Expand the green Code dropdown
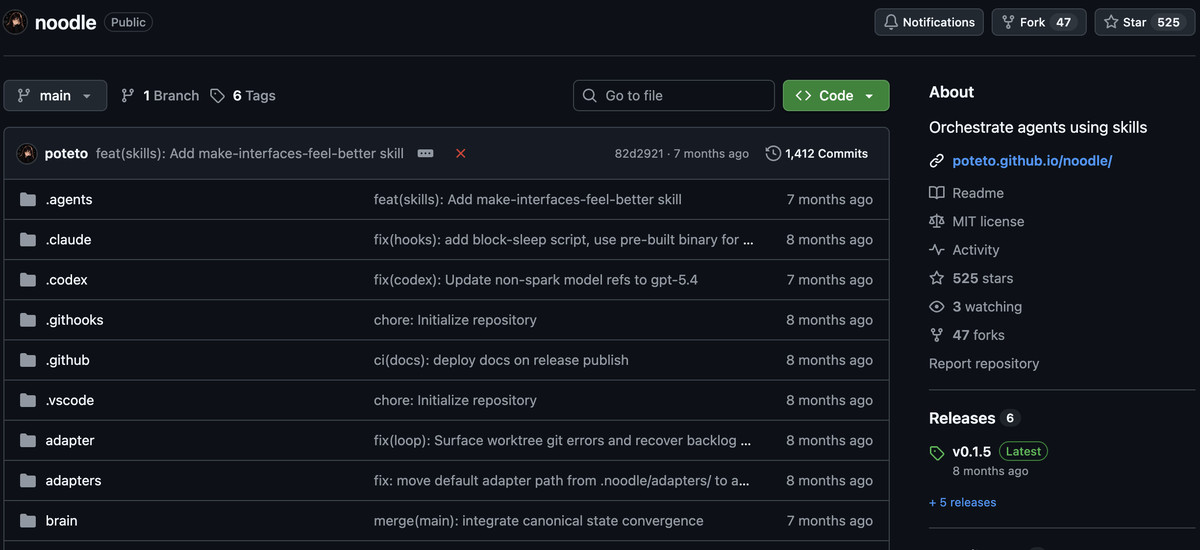Image resolution: width=1200 pixels, height=550 pixels. pos(836,95)
